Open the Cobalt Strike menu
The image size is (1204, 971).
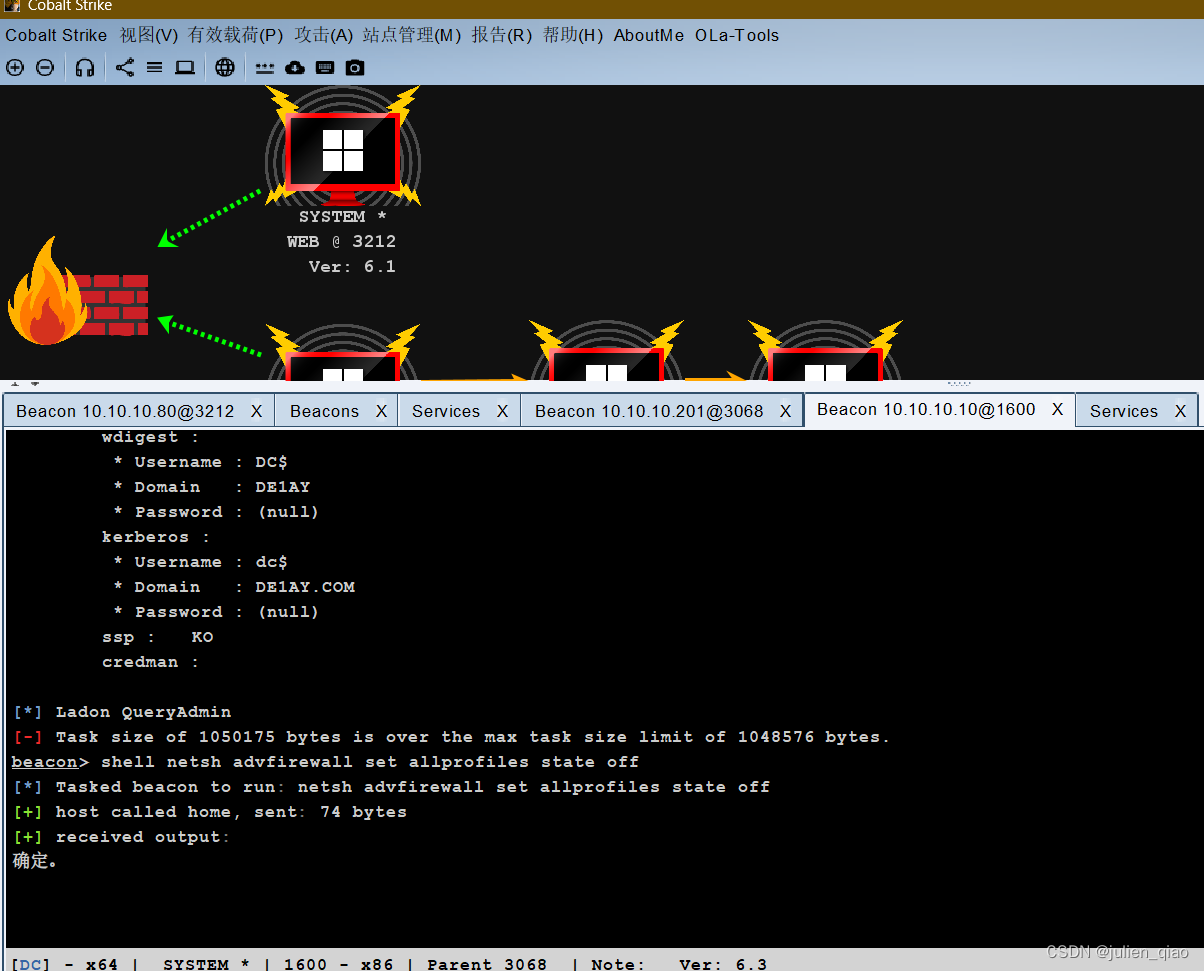coord(56,35)
